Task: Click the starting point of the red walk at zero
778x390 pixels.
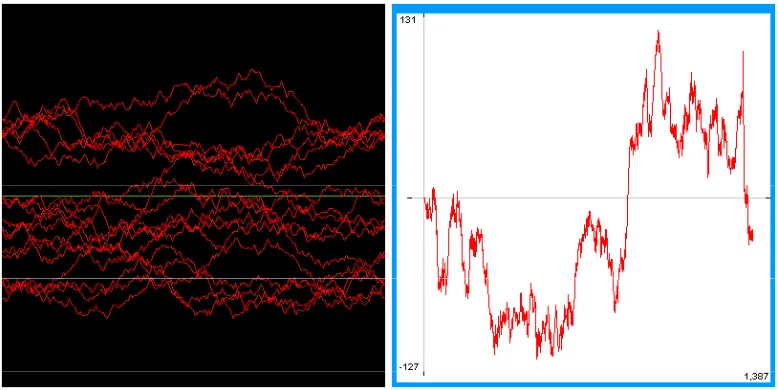Action: (x=425, y=198)
